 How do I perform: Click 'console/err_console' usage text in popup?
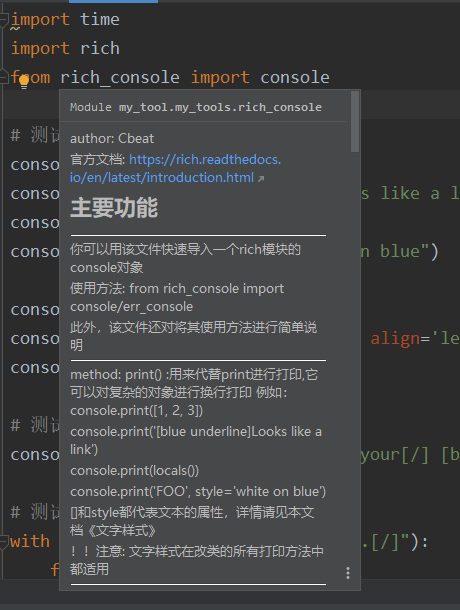click(132, 307)
